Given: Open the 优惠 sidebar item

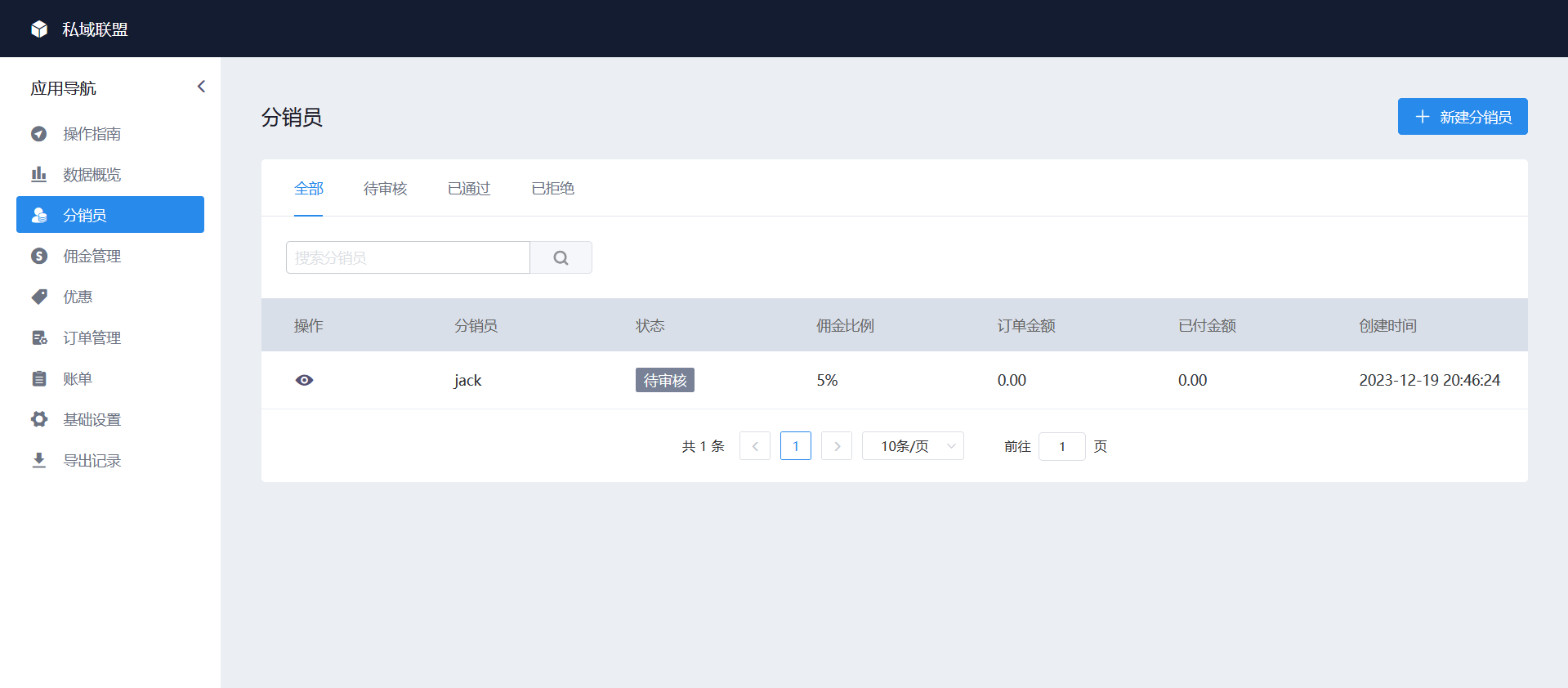Looking at the screenshot, I should pos(110,297).
